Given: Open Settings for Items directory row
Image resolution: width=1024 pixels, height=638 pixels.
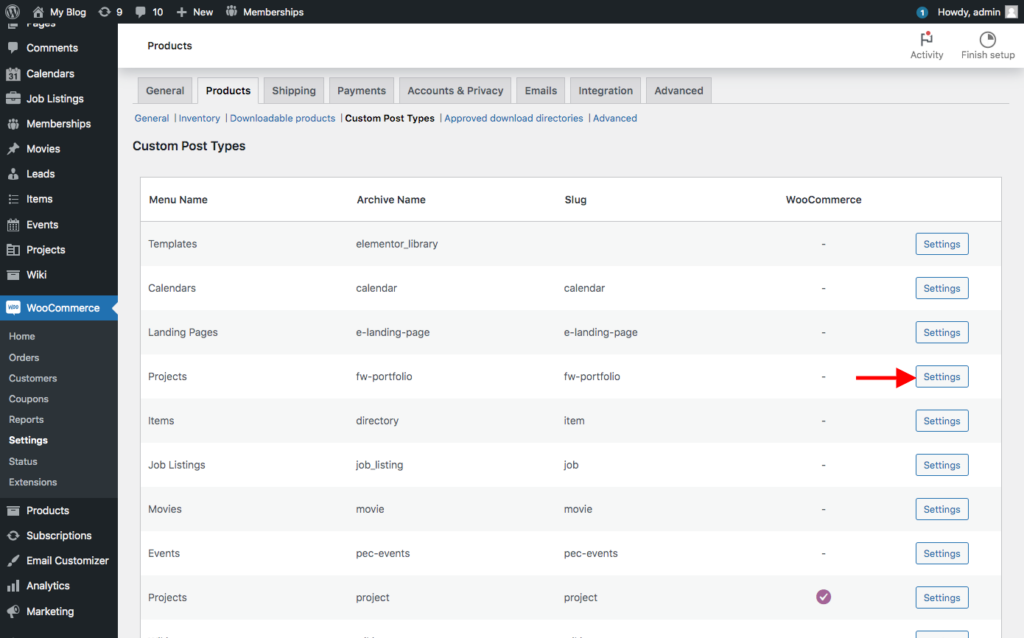Looking at the screenshot, I should pyautogui.click(x=942, y=421).
